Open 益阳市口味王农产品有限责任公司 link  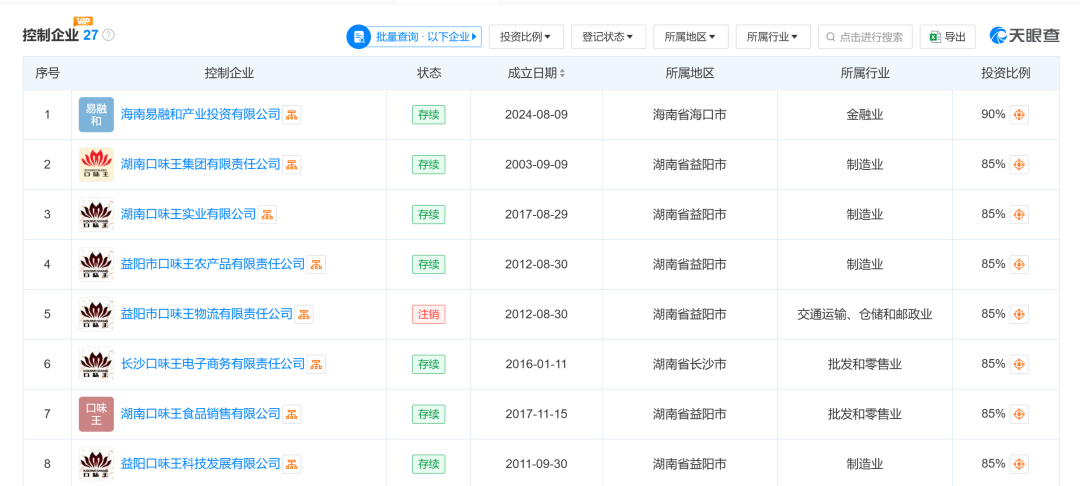(x=213, y=264)
